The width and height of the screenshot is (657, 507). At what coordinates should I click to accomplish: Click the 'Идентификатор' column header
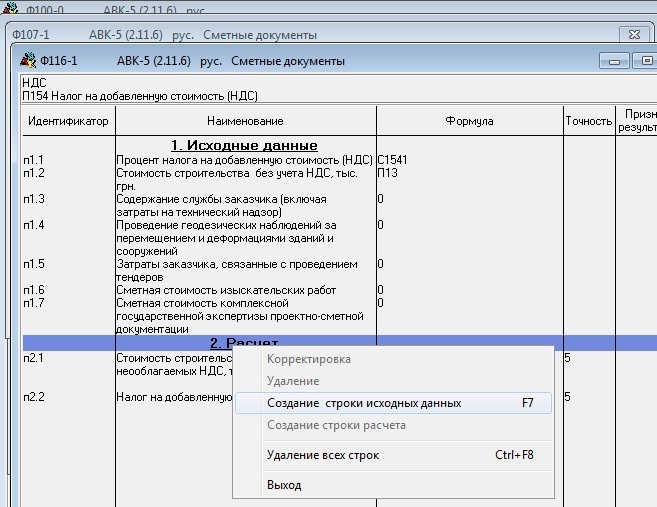point(68,121)
